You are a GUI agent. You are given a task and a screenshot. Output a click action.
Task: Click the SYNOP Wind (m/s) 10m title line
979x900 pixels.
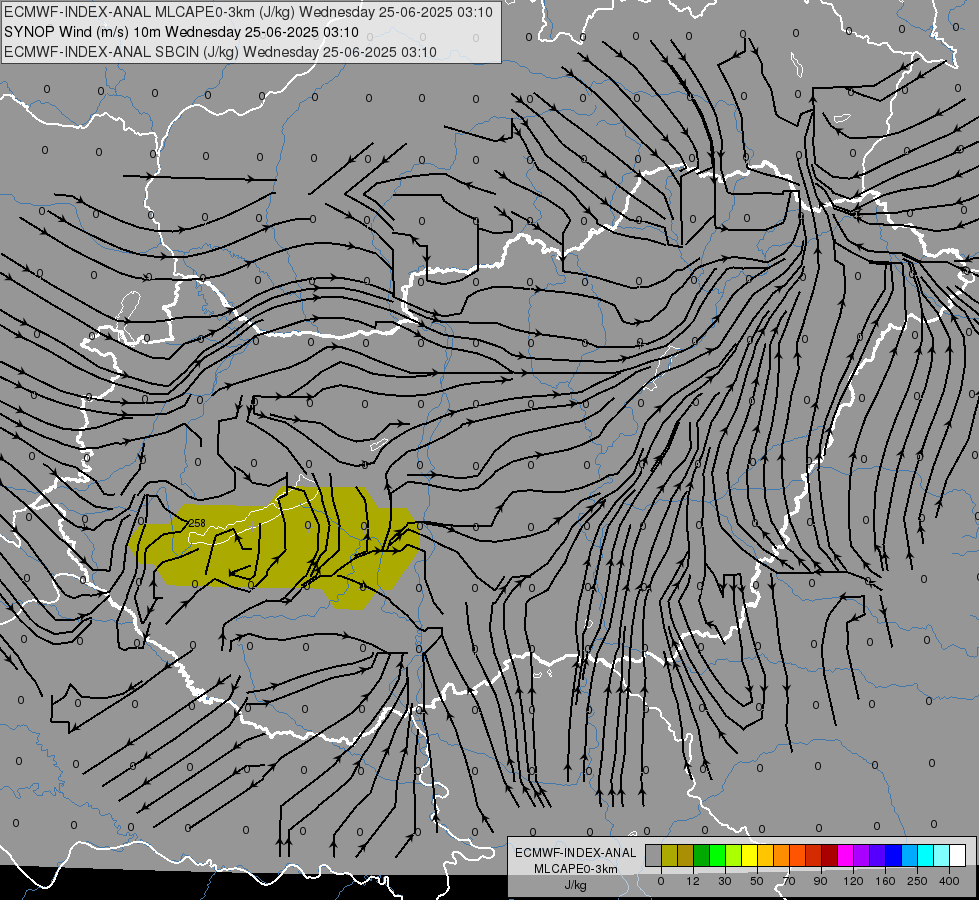[181, 32]
